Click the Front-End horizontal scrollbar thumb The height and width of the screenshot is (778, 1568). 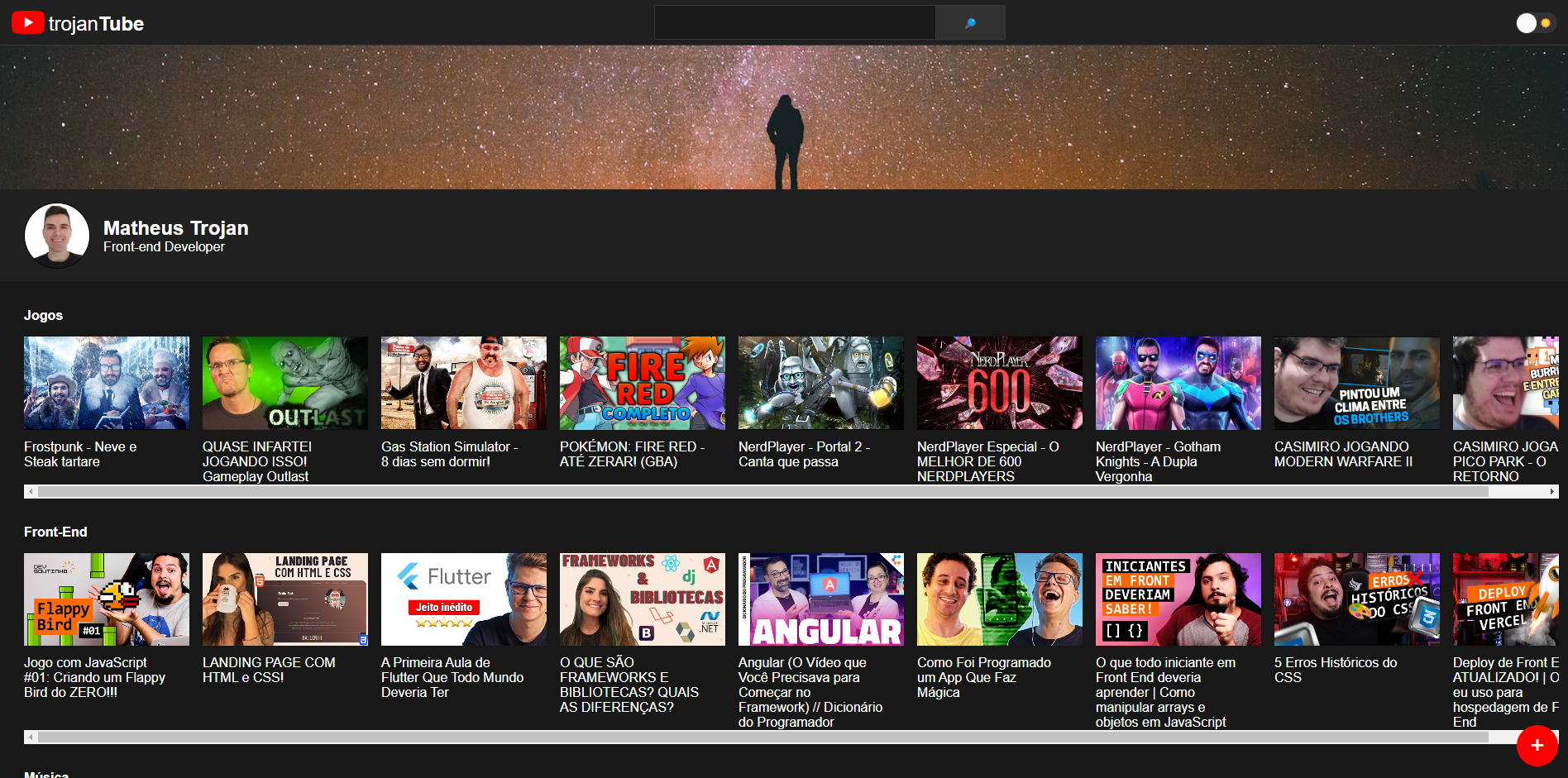(x=763, y=736)
